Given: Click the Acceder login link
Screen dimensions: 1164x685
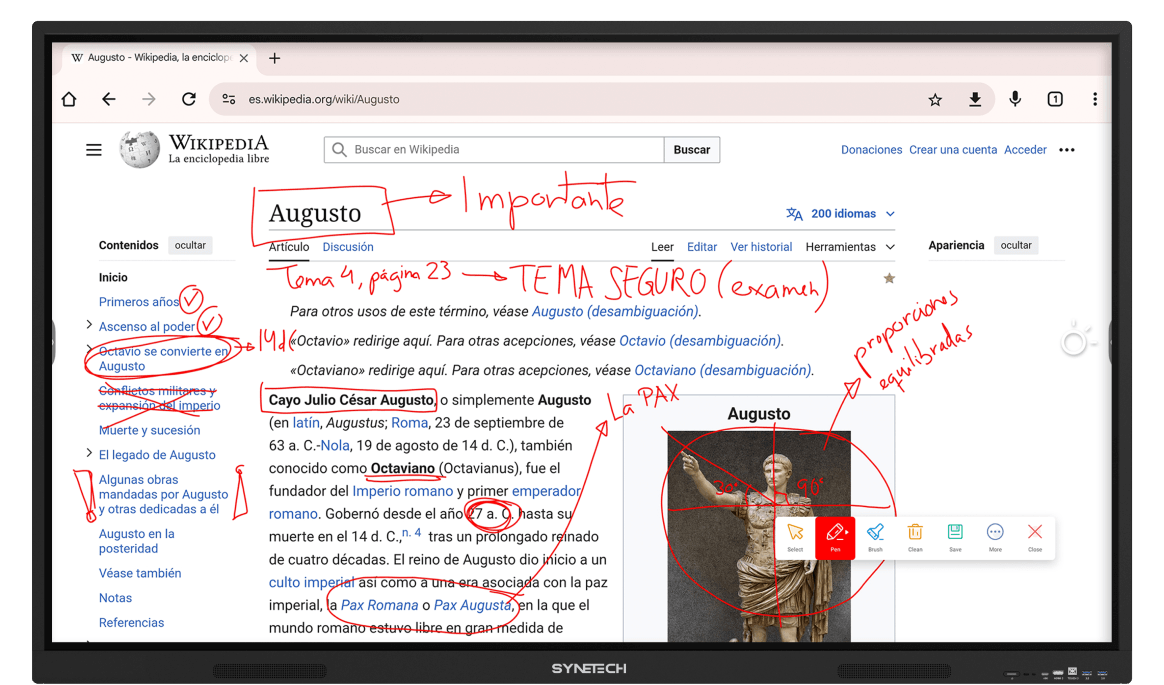Looking at the screenshot, I should (x=1025, y=150).
